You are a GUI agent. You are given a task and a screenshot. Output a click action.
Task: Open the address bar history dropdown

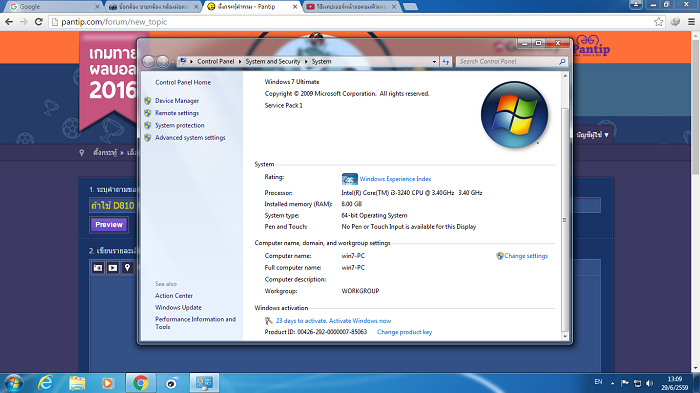pos(434,62)
